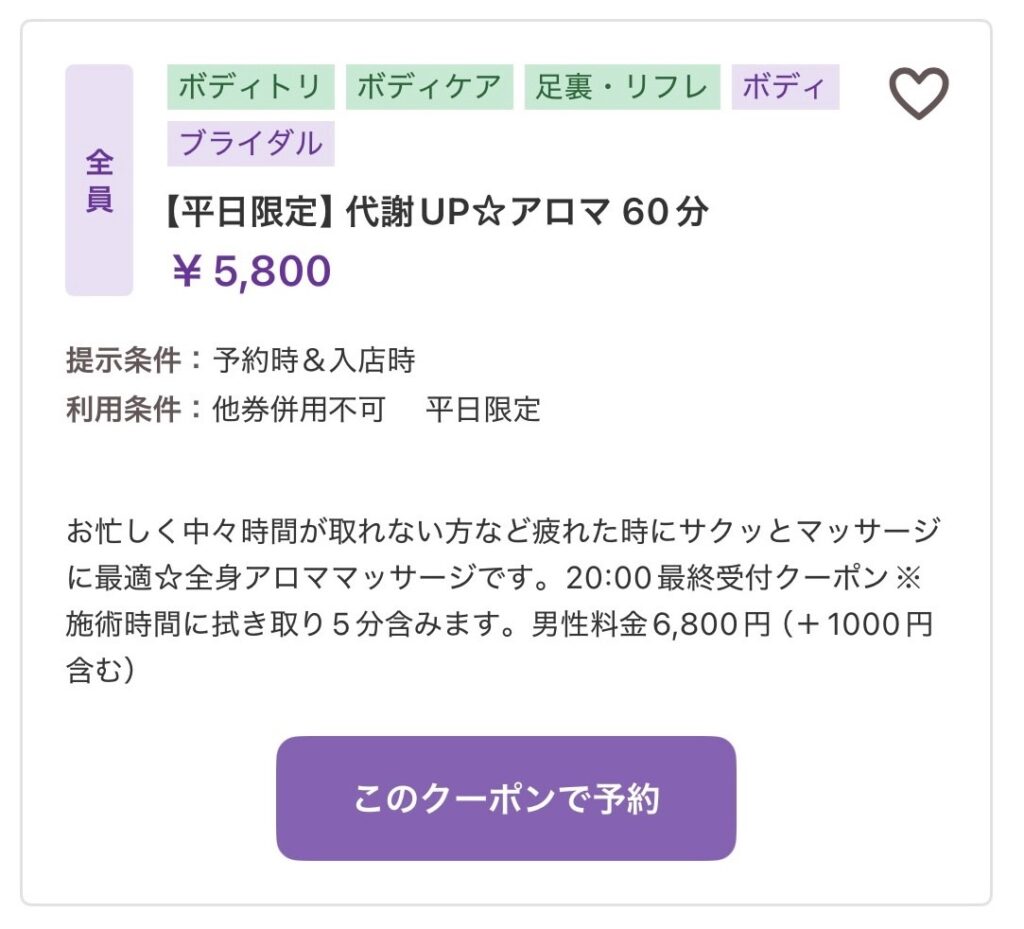Click the 提示条件 line

240,360
